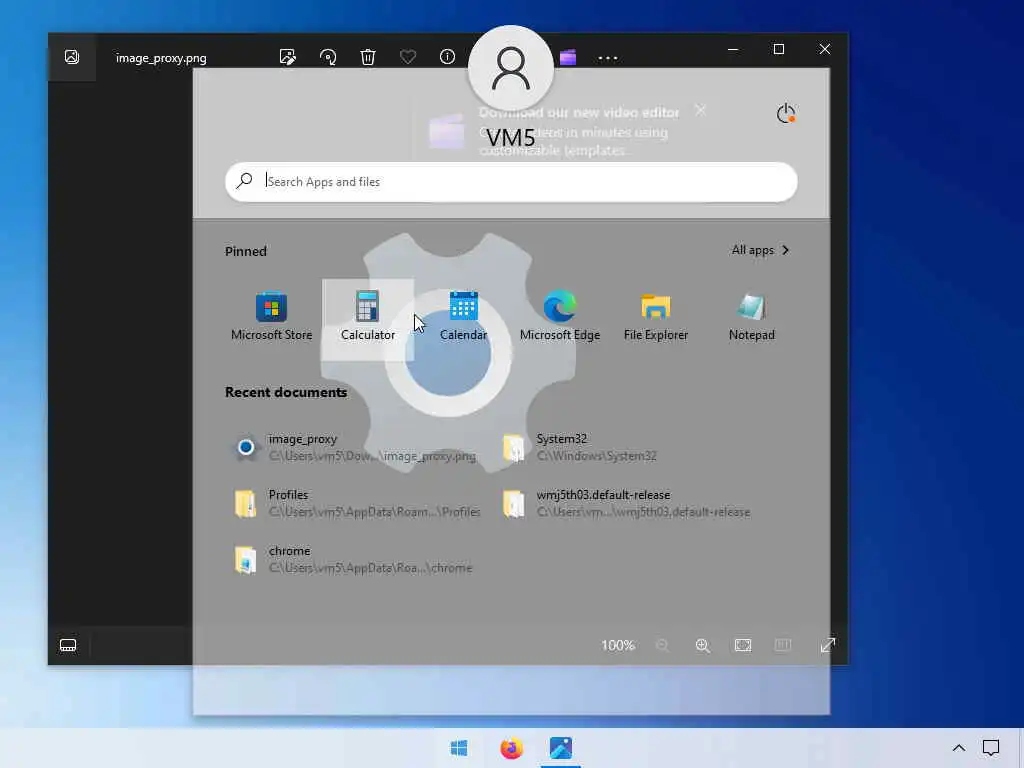The image size is (1024, 768).
Task: Dismiss the video editor promotion with X
Action: coord(700,110)
